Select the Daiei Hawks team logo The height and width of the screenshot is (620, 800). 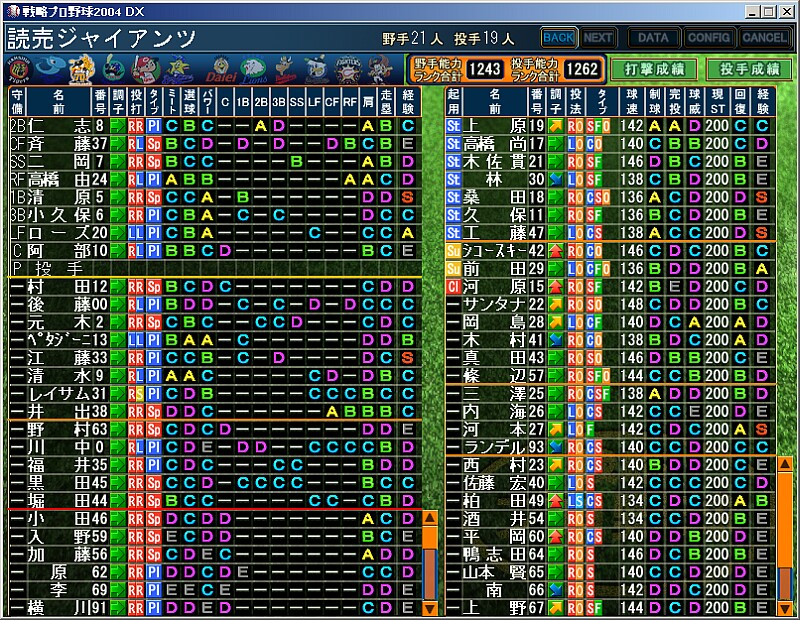coord(220,70)
